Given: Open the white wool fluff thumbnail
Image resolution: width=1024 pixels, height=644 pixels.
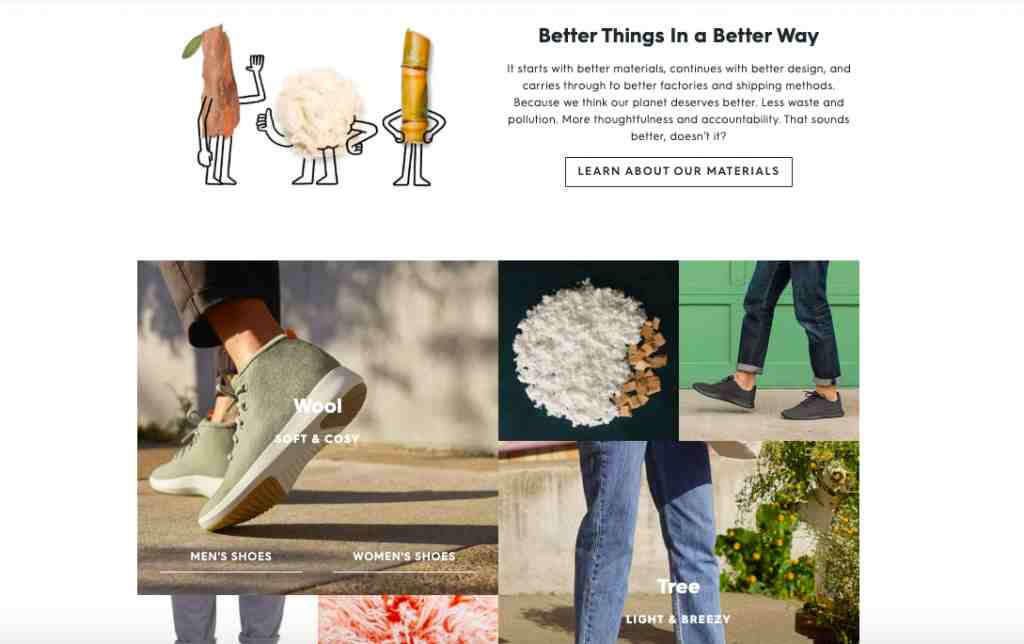Looking at the screenshot, I should pos(588,351).
